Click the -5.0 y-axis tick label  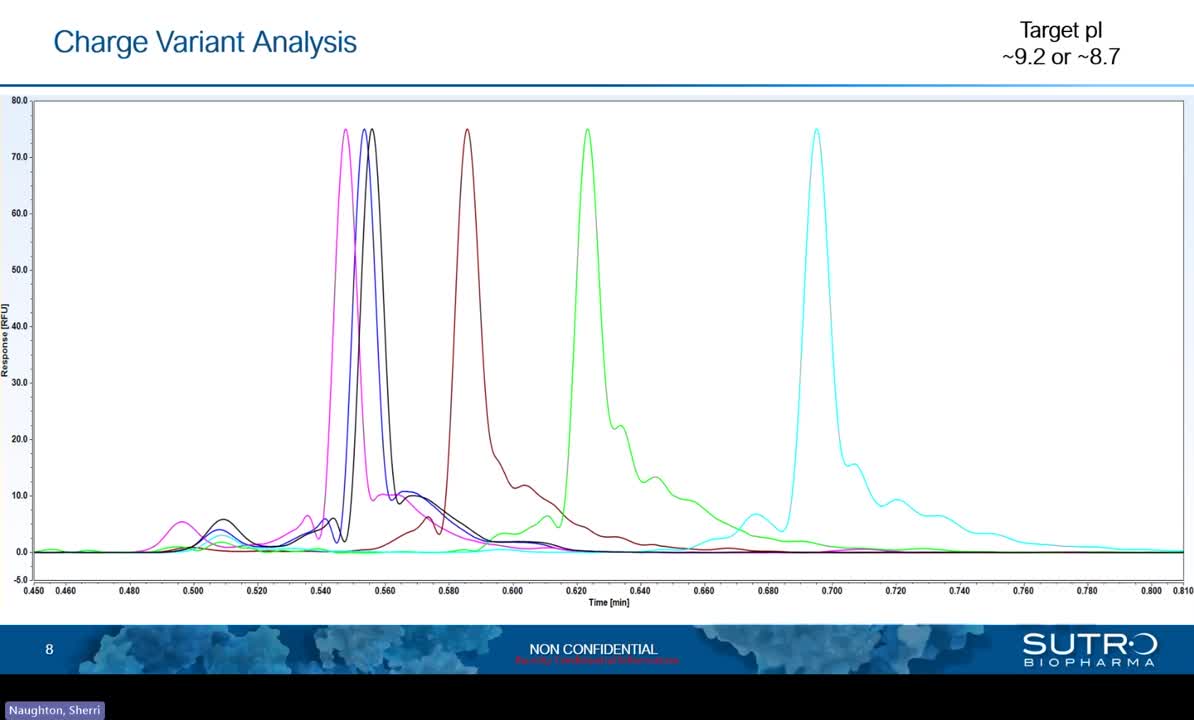(x=19, y=580)
